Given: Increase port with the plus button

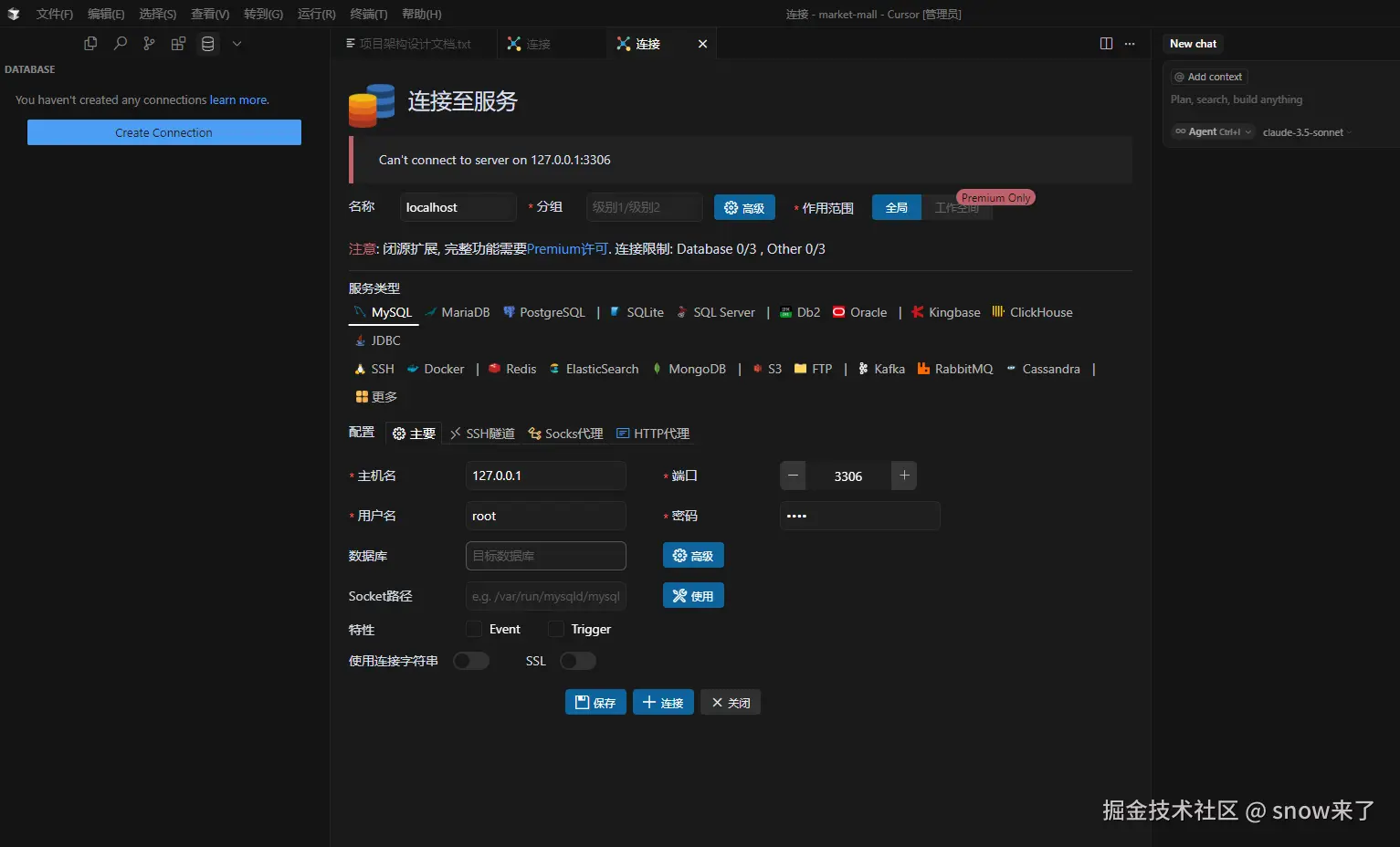Looking at the screenshot, I should pyautogui.click(x=904, y=476).
